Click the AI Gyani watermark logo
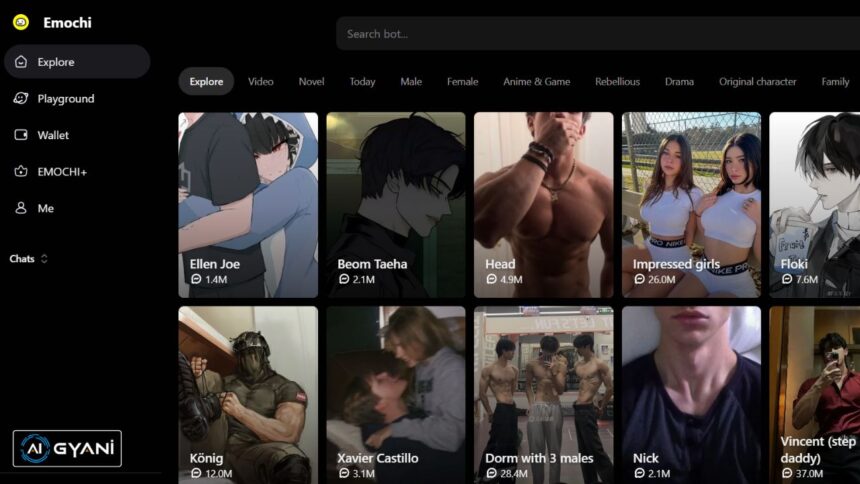This screenshot has width=860, height=484. (x=67, y=448)
